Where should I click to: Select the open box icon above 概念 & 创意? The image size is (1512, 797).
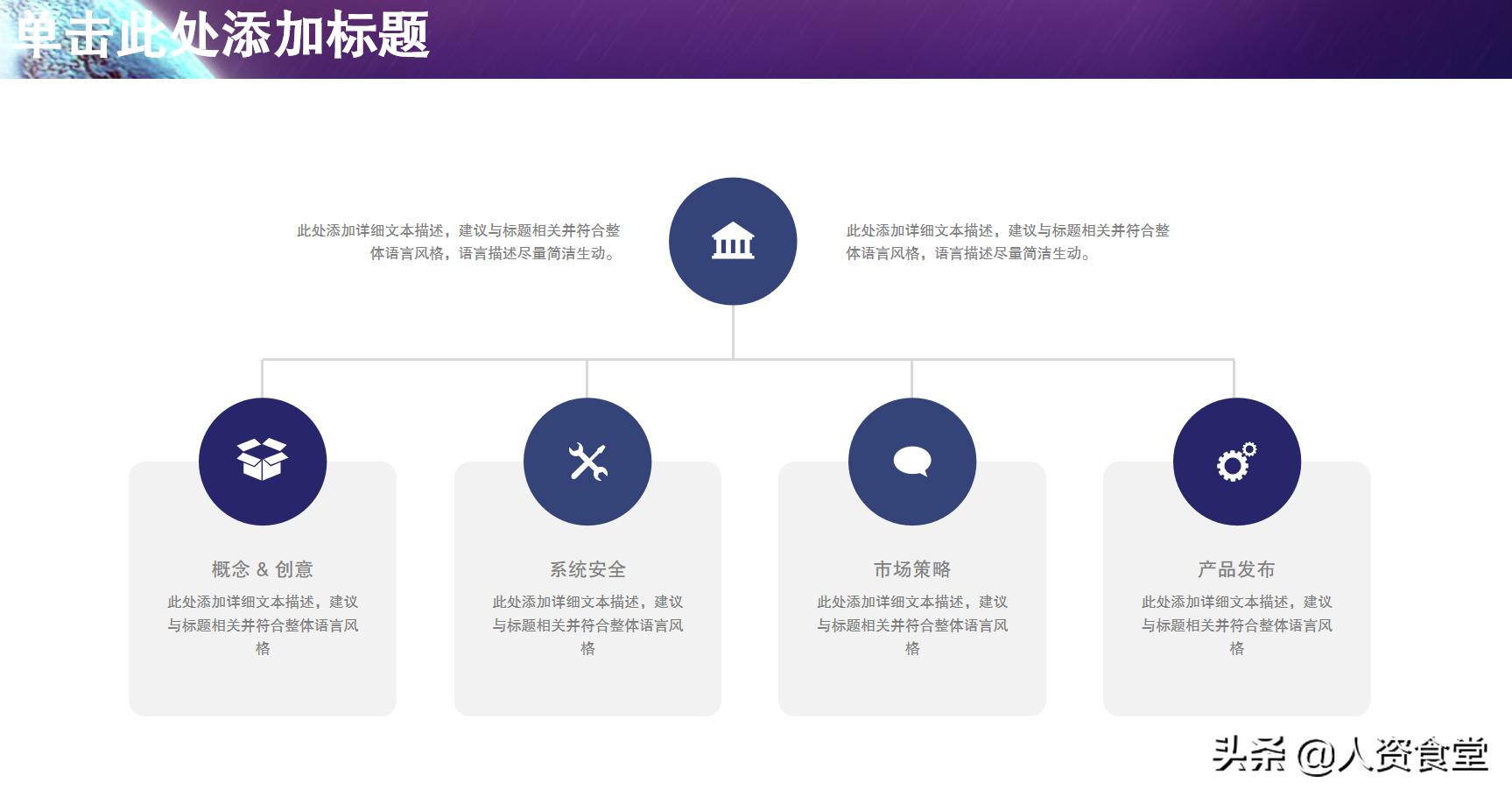[x=263, y=460]
